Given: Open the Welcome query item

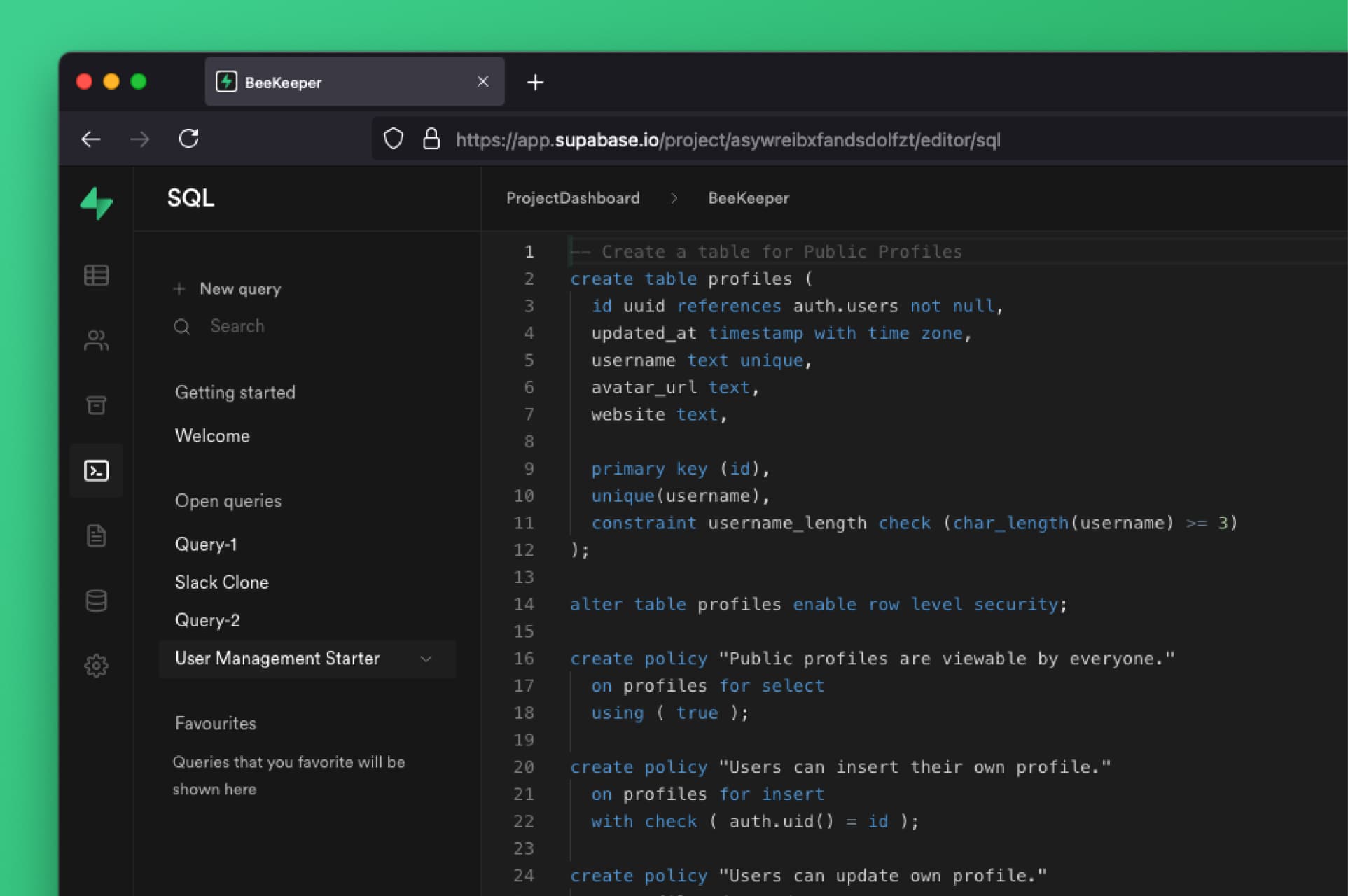Looking at the screenshot, I should (212, 435).
